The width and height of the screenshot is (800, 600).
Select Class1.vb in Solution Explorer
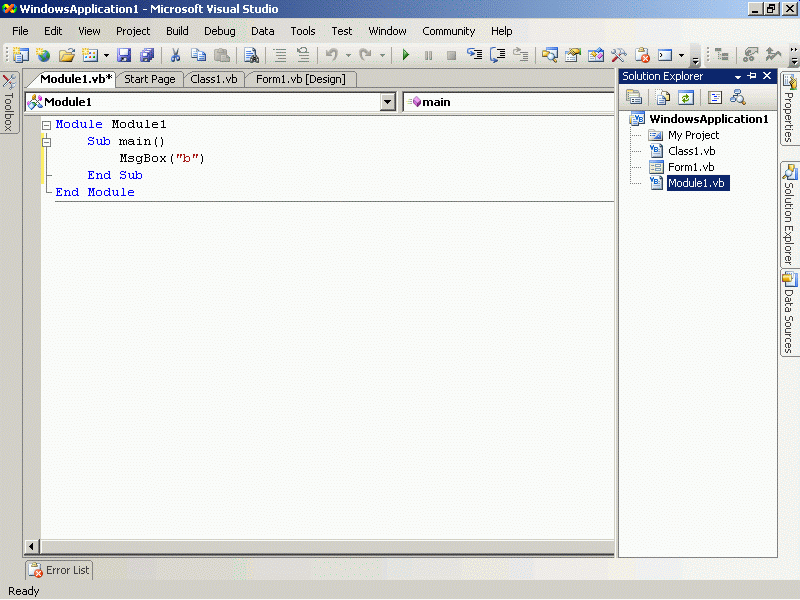pos(691,151)
